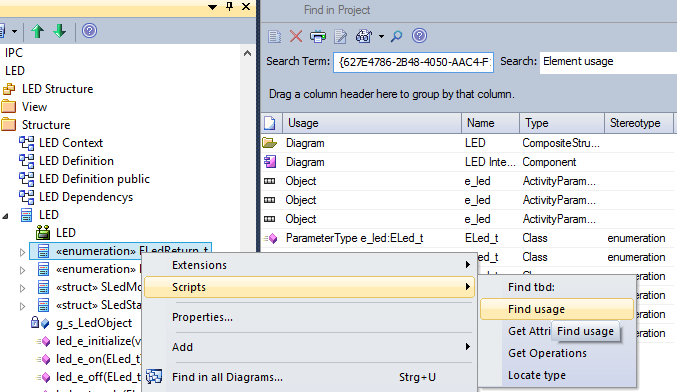The width and height of the screenshot is (677, 392).
Task: Open the binoculars icon dropdown arrow
Action: coord(381,37)
